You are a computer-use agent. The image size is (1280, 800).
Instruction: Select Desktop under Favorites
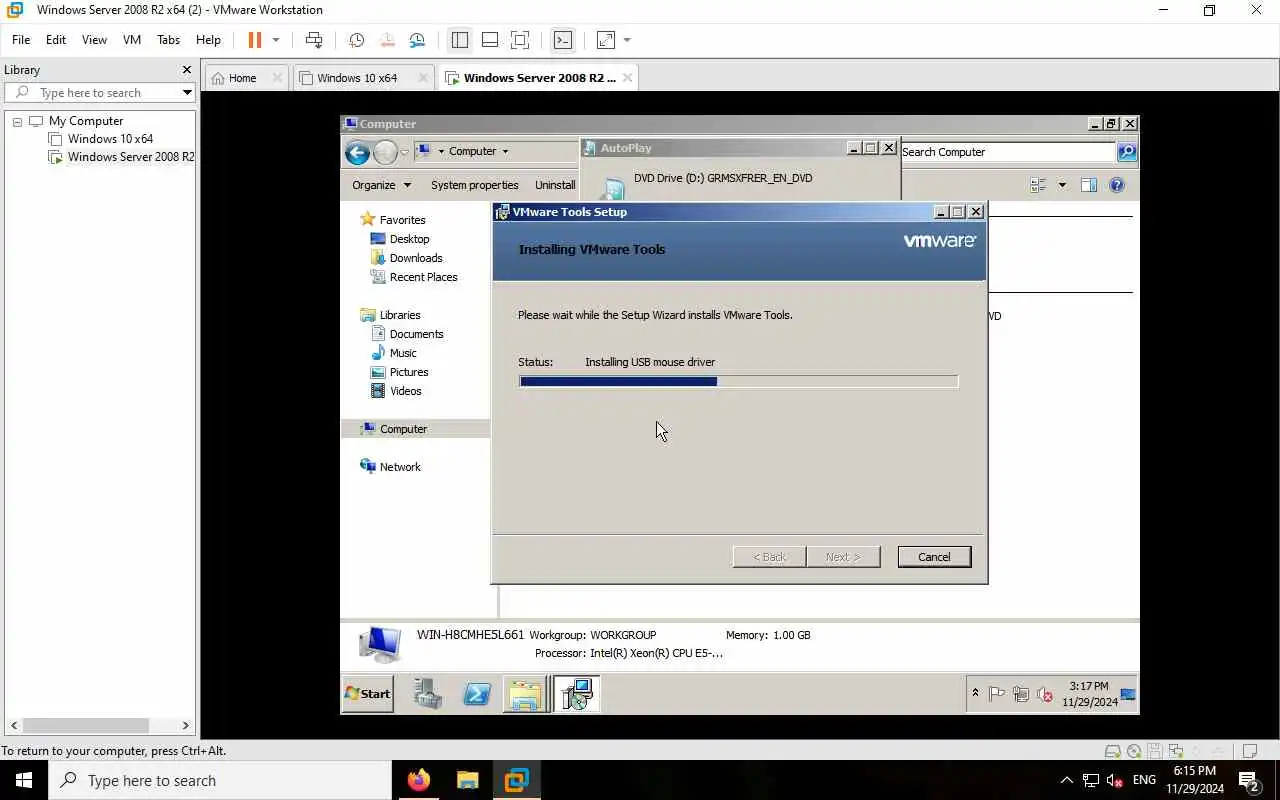click(400, 239)
